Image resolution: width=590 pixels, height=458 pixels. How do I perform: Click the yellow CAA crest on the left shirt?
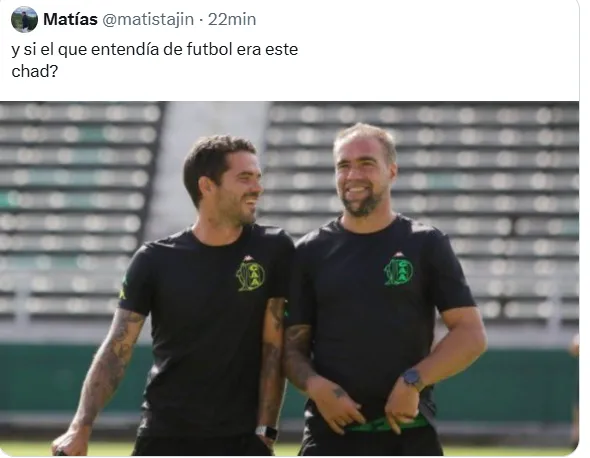(x=251, y=276)
